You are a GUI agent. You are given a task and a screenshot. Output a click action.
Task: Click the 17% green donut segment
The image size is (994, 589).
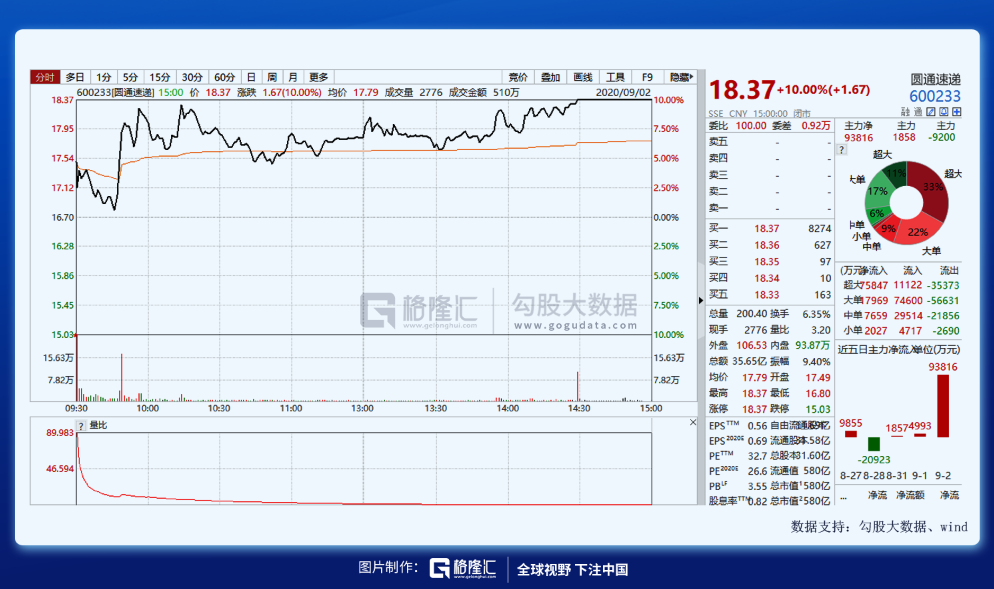(877, 191)
